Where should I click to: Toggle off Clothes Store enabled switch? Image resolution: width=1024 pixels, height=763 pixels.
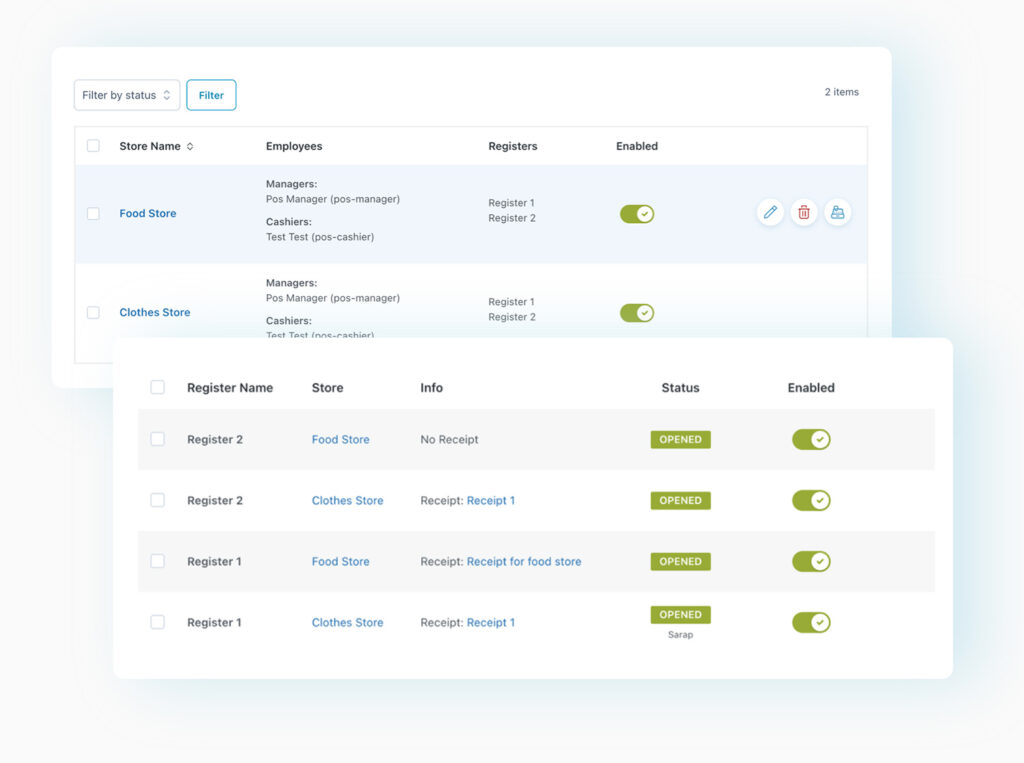point(637,313)
